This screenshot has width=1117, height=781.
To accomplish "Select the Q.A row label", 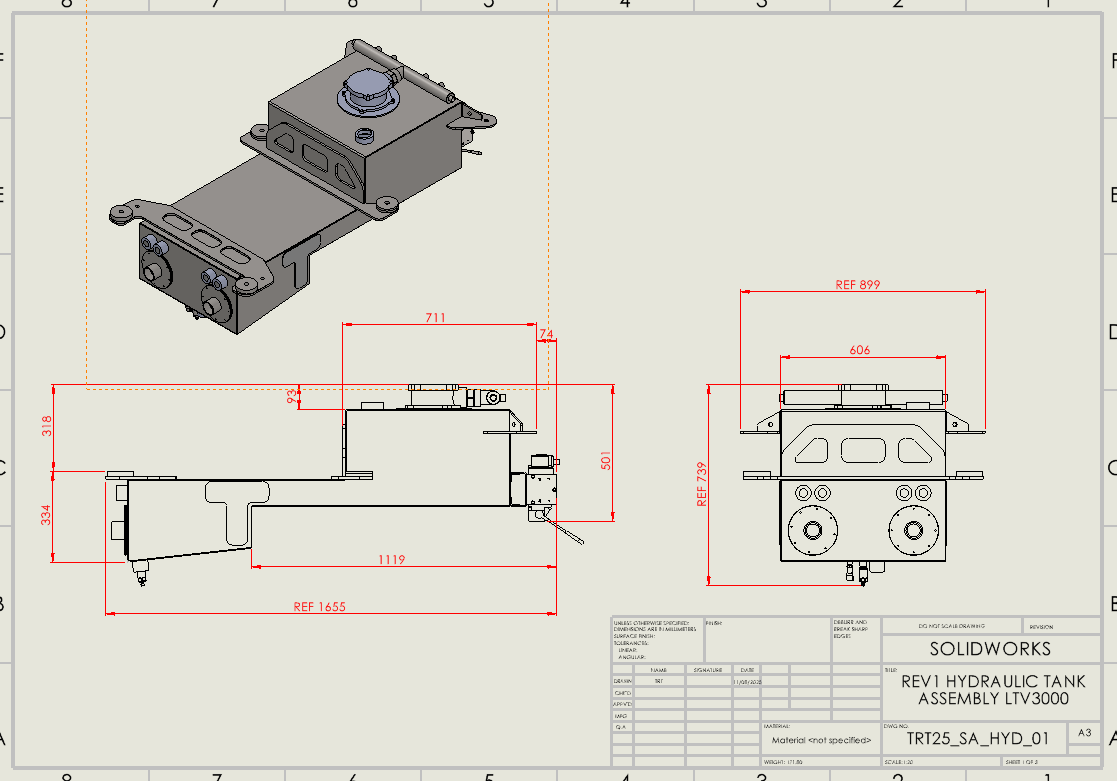I will tap(622, 728).
